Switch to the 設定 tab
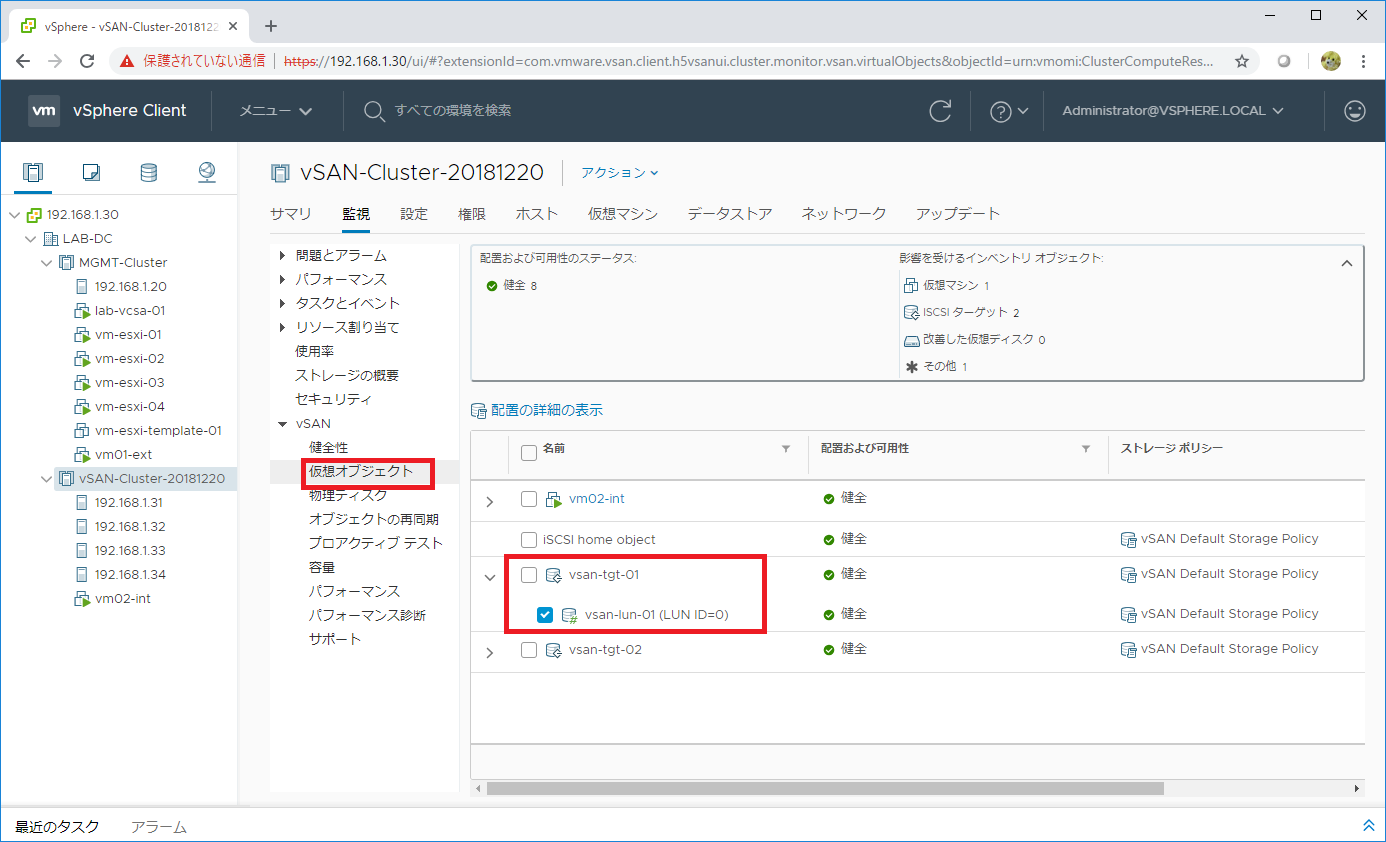The height and width of the screenshot is (842, 1386). coord(414,214)
